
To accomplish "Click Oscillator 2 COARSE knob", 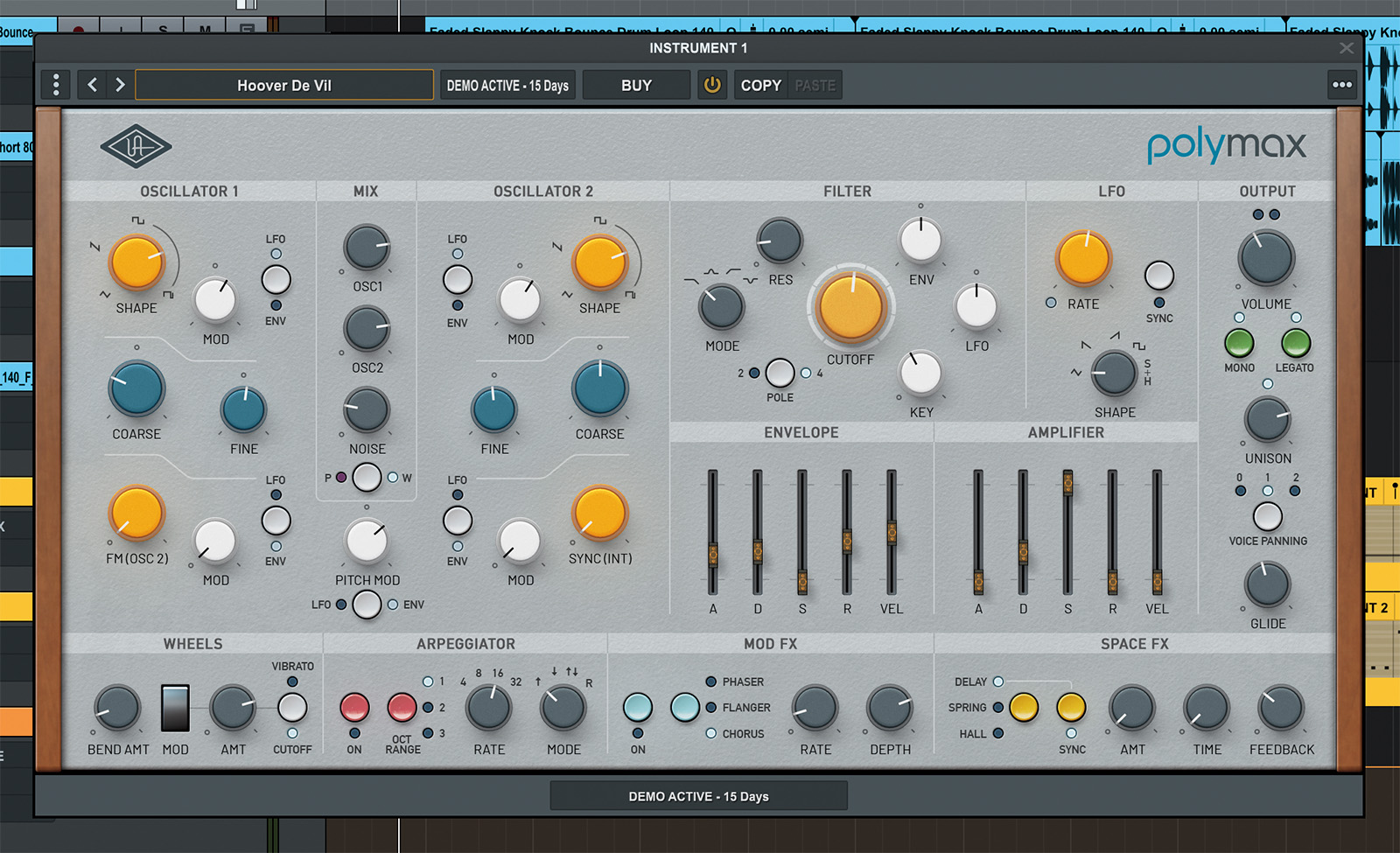I will (x=599, y=389).
